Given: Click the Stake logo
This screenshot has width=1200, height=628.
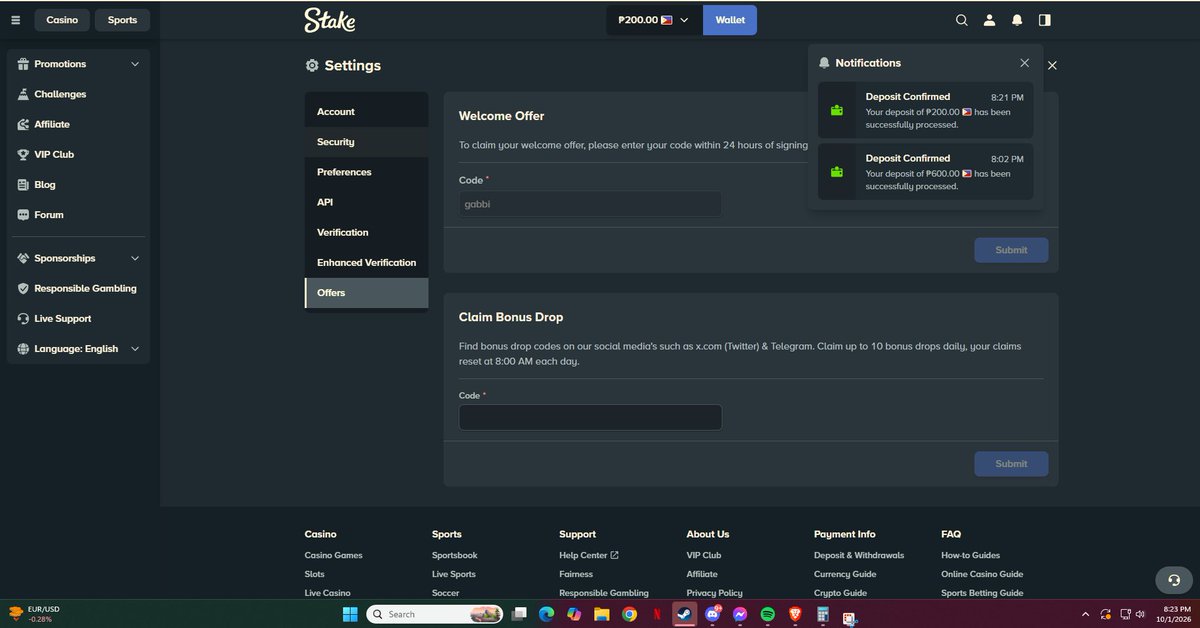Looking at the screenshot, I should [x=330, y=20].
